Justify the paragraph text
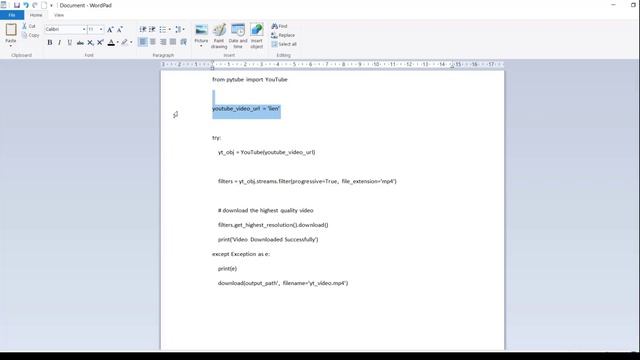The image size is (640, 360). (173, 42)
